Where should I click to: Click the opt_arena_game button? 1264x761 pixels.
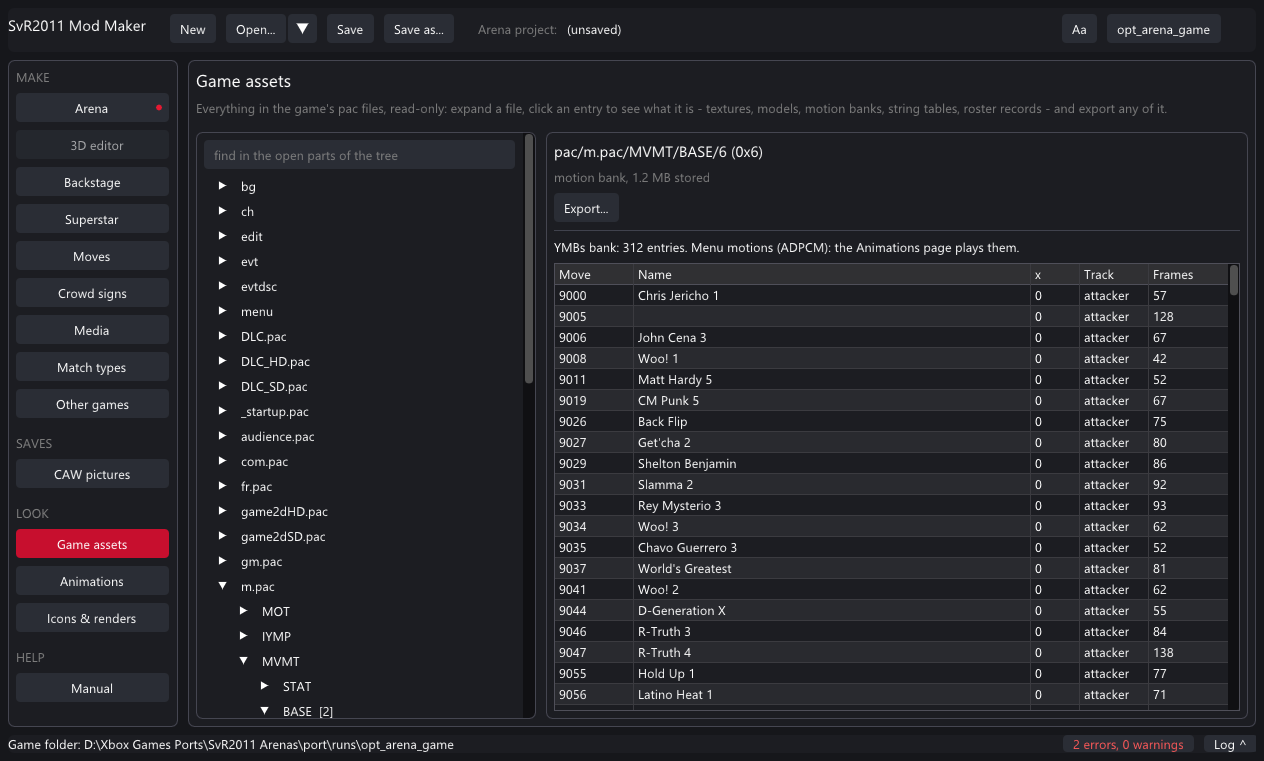click(1164, 29)
